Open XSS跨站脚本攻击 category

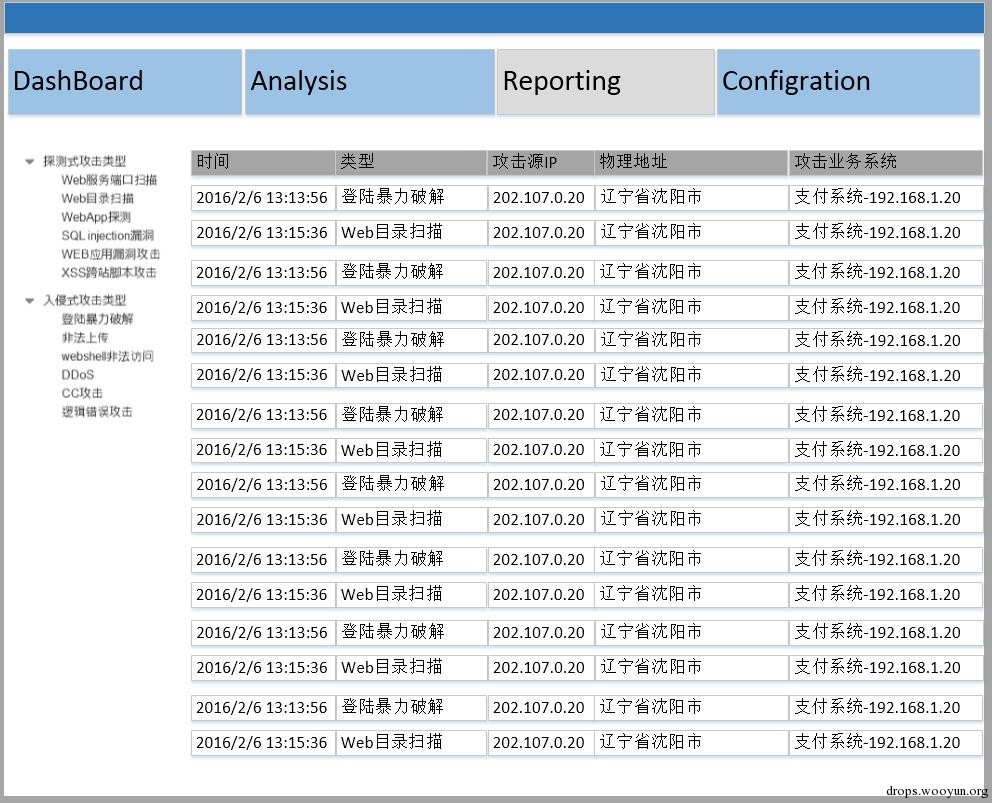(x=108, y=272)
